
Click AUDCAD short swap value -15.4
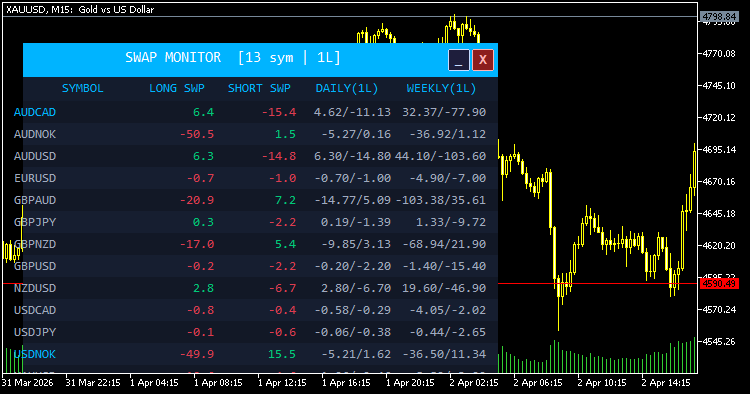tap(279, 112)
